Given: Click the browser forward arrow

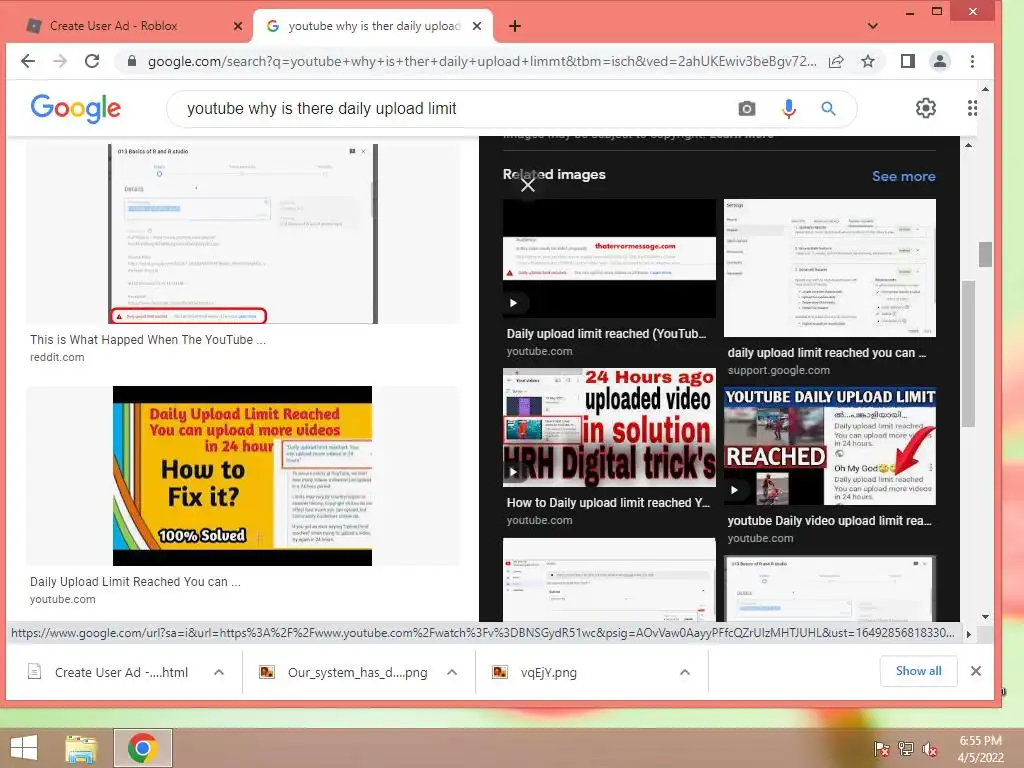Looking at the screenshot, I should (x=60, y=61).
